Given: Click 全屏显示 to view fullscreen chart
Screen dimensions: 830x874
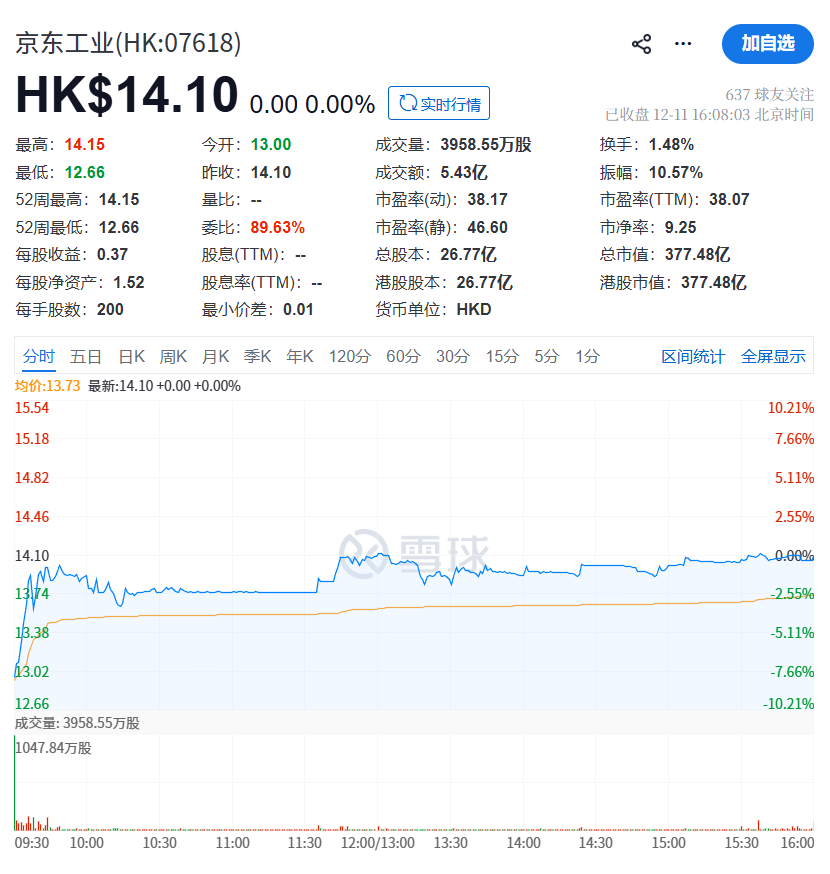Looking at the screenshot, I should (773, 357).
